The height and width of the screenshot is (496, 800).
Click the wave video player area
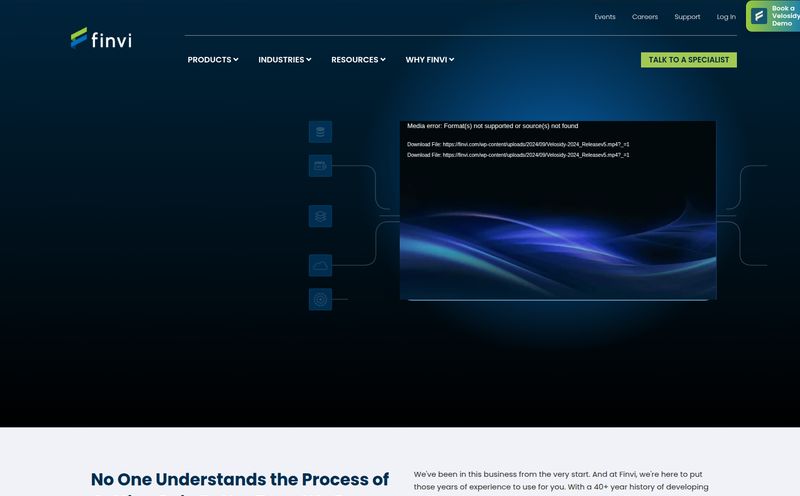[558, 240]
